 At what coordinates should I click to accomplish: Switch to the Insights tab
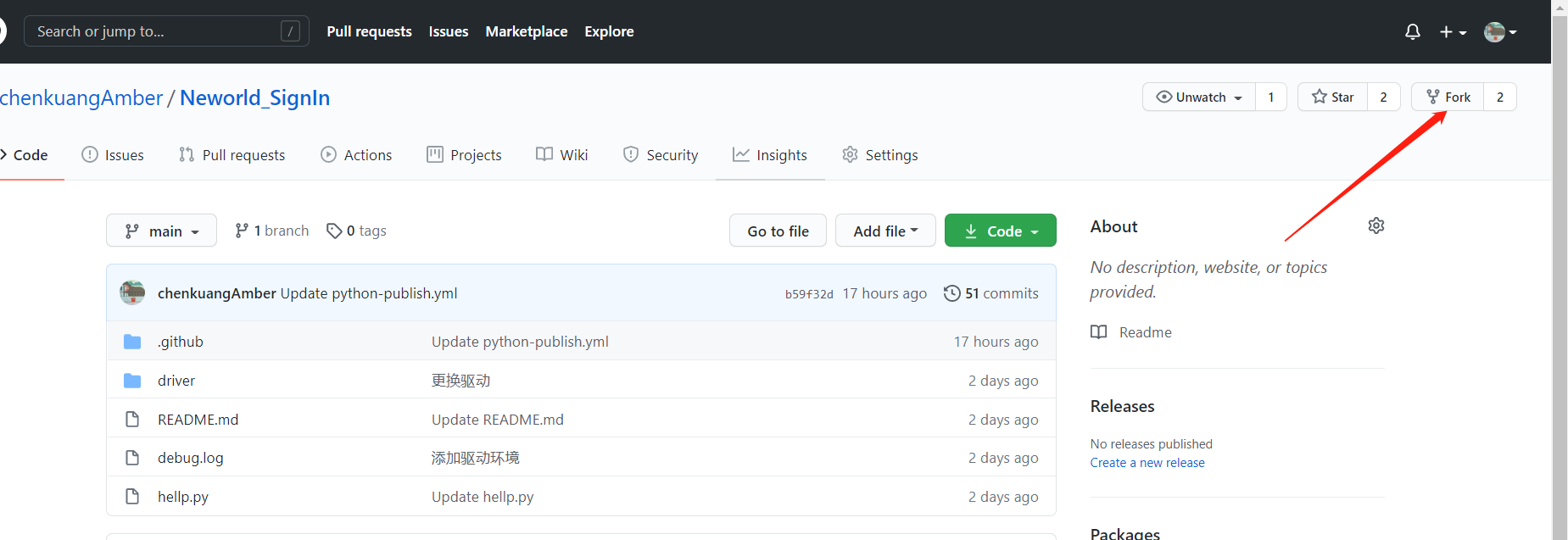[x=770, y=155]
